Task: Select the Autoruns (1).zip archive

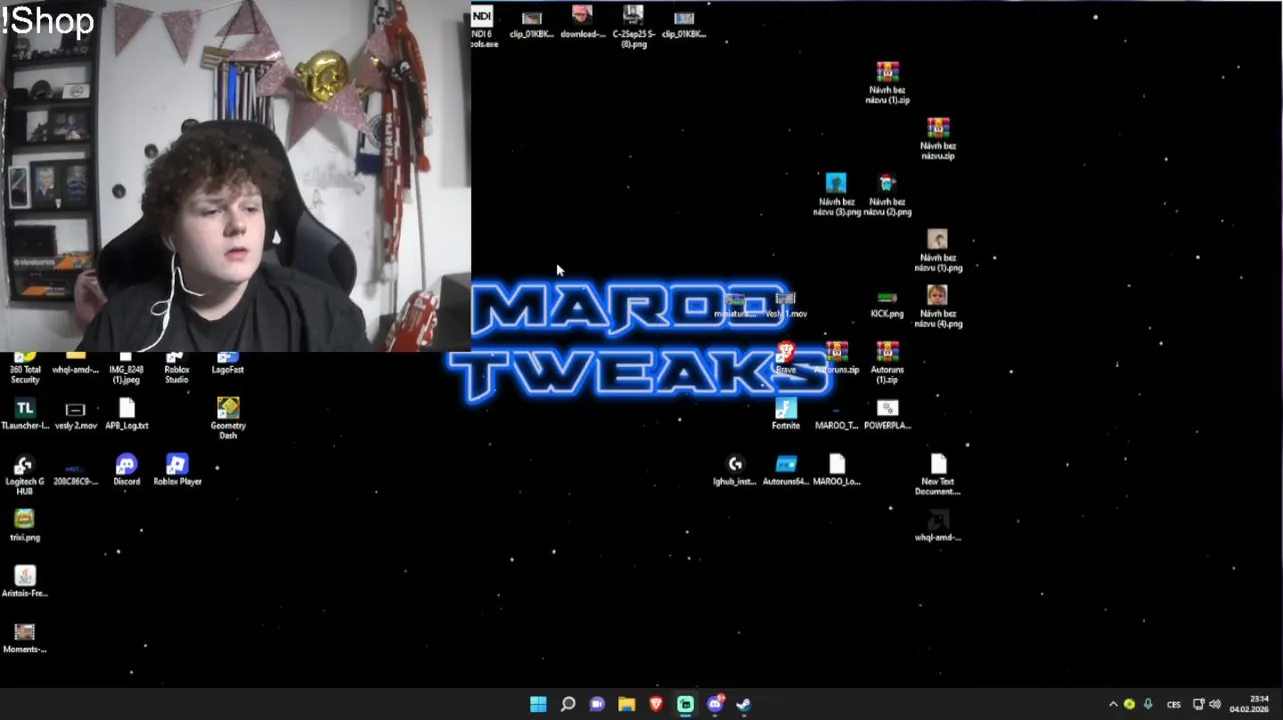Action: coord(887,363)
